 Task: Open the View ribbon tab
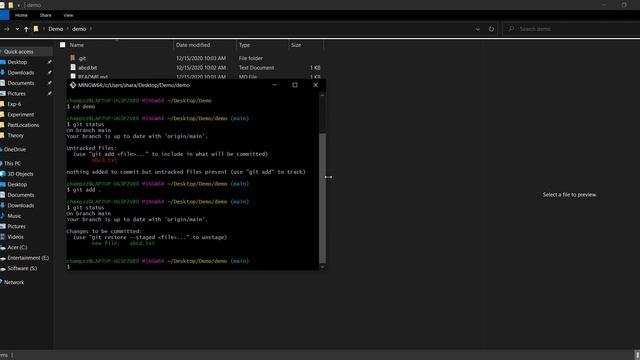[68, 15]
